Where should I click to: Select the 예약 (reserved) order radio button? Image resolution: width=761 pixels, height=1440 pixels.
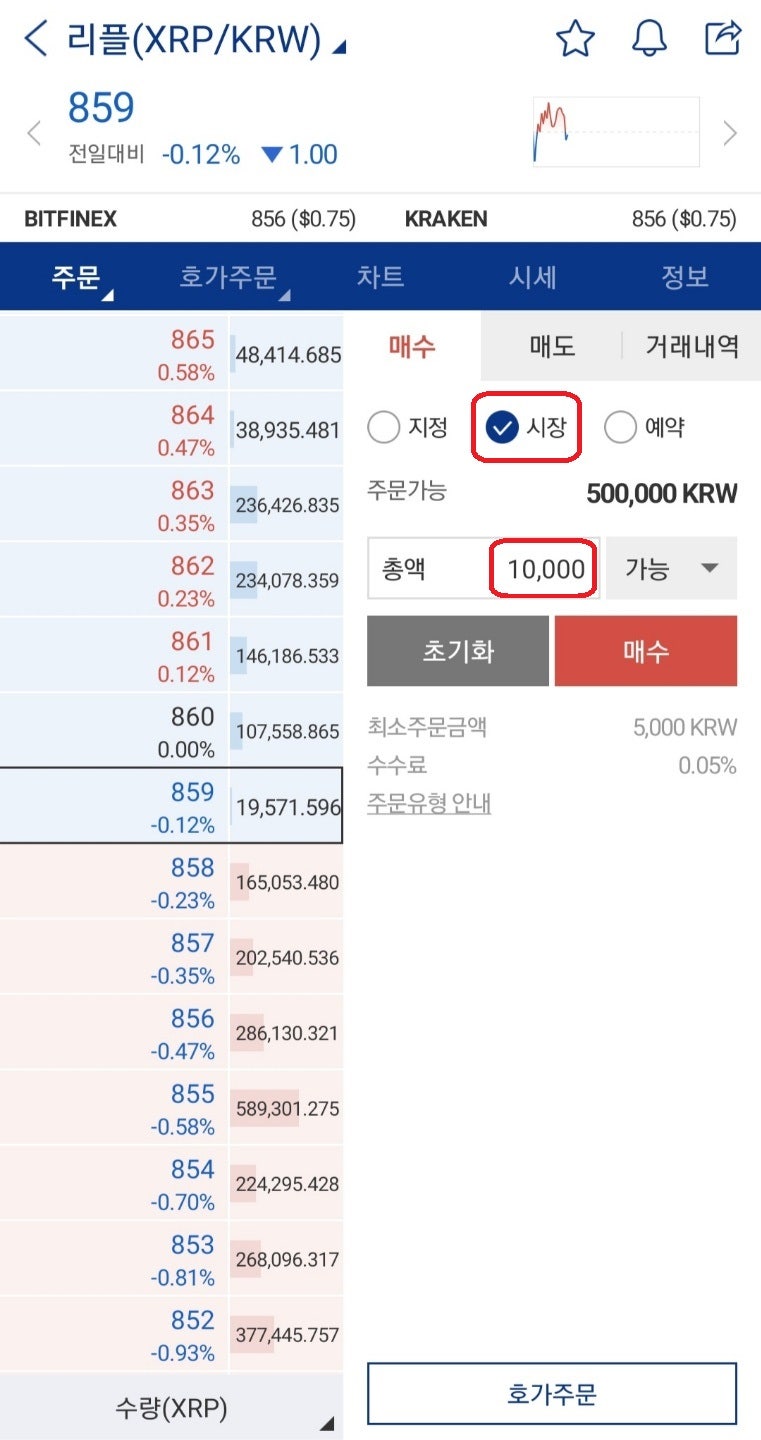621,426
